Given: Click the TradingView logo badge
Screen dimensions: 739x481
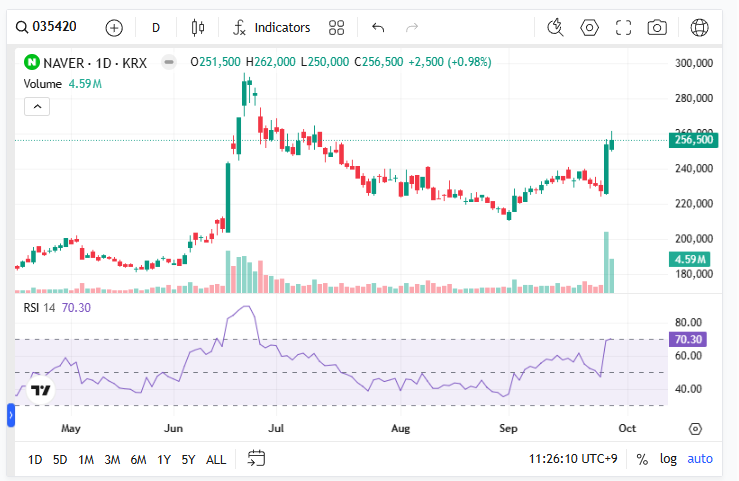Looking at the screenshot, I should [x=41, y=390].
